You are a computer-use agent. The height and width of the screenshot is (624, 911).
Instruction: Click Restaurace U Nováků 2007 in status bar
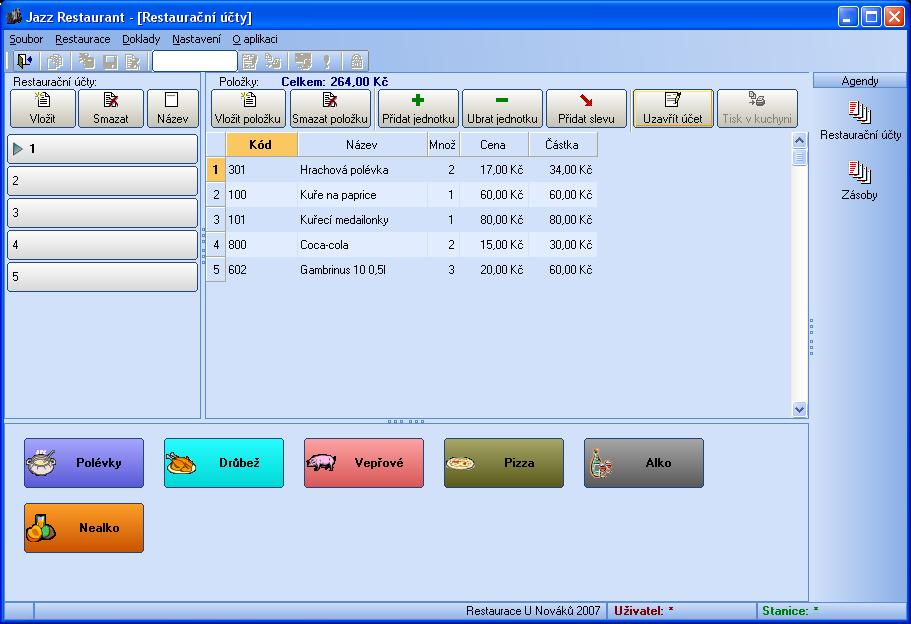click(533, 611)
